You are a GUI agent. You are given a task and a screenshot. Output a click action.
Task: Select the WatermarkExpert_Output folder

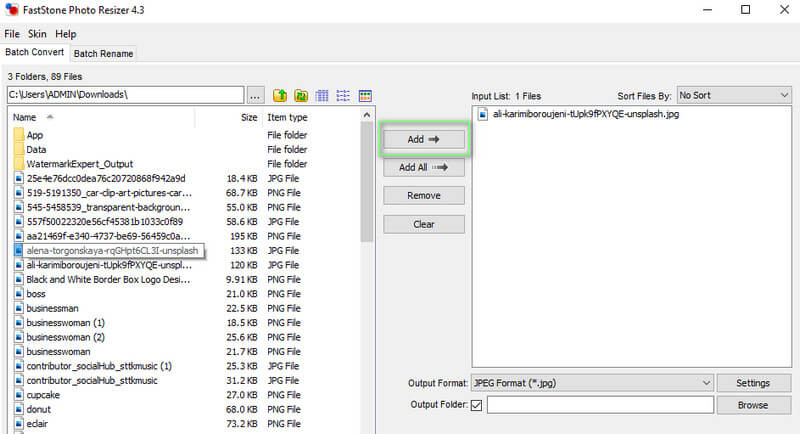[79, 163]
